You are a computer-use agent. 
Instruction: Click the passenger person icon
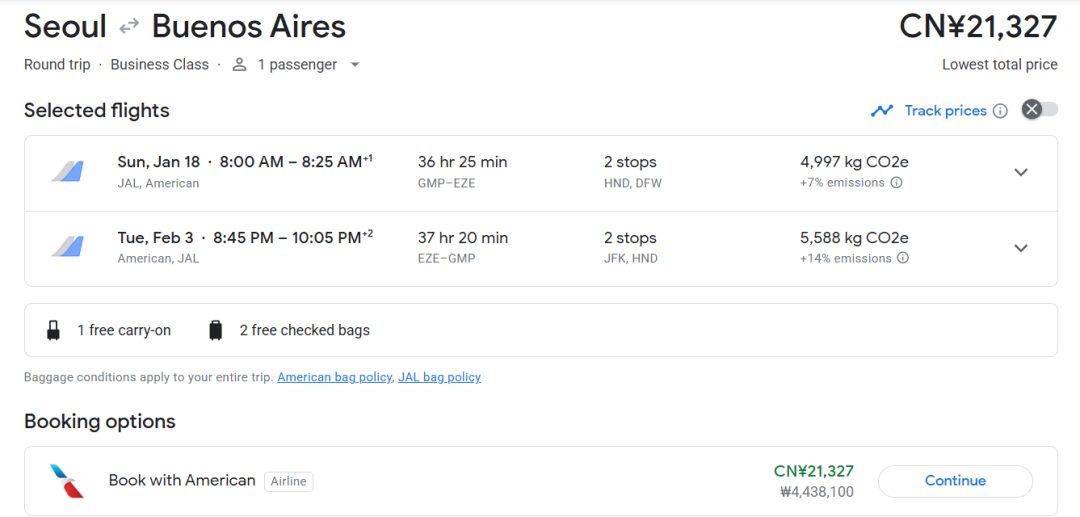239,65
